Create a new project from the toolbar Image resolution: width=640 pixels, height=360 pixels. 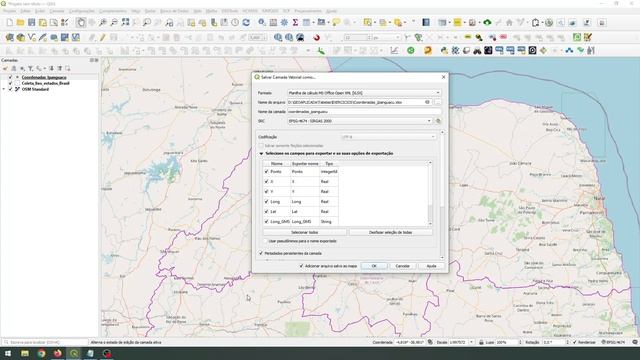(x=9, y=23)
